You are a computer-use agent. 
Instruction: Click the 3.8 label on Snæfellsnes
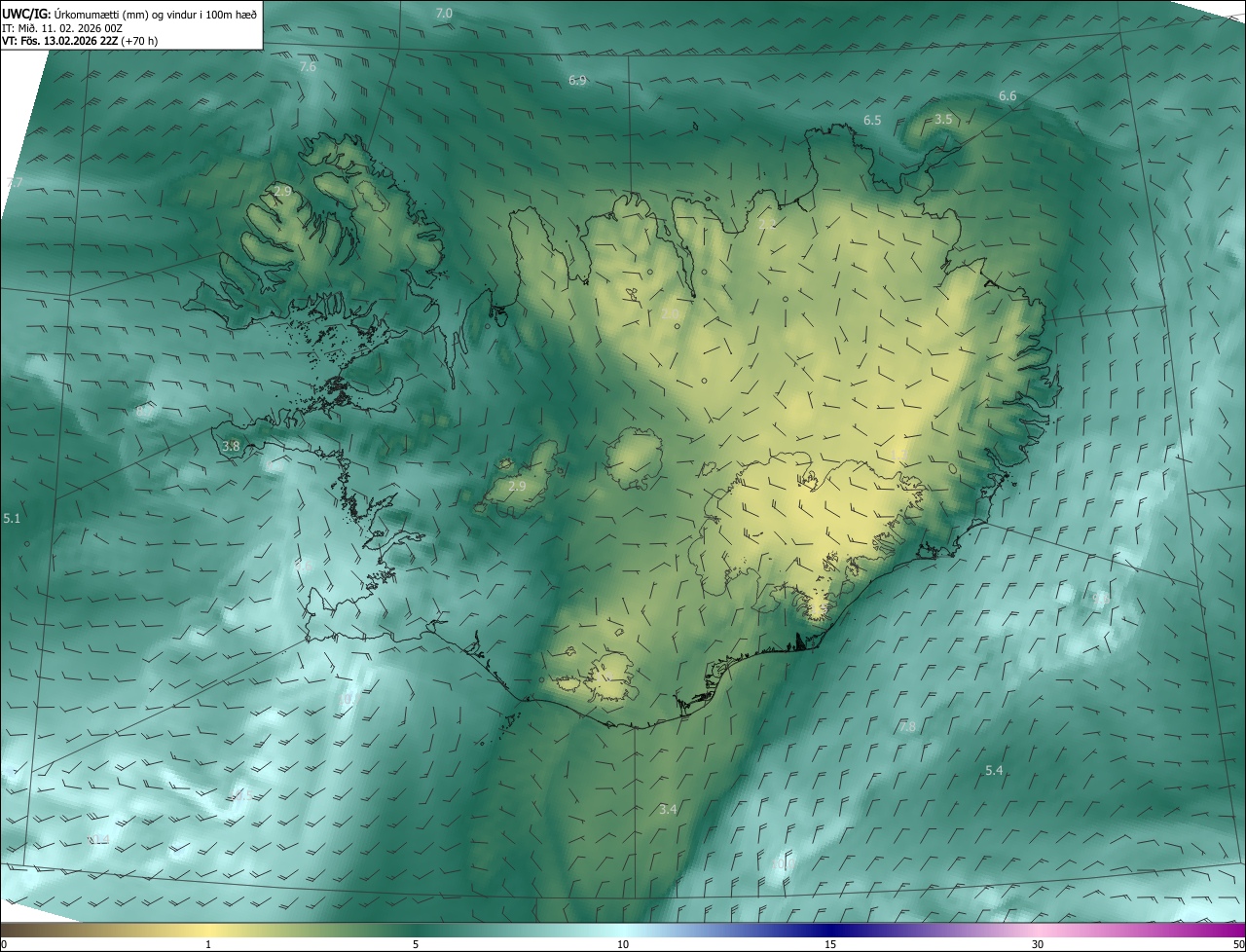(231, 446)
